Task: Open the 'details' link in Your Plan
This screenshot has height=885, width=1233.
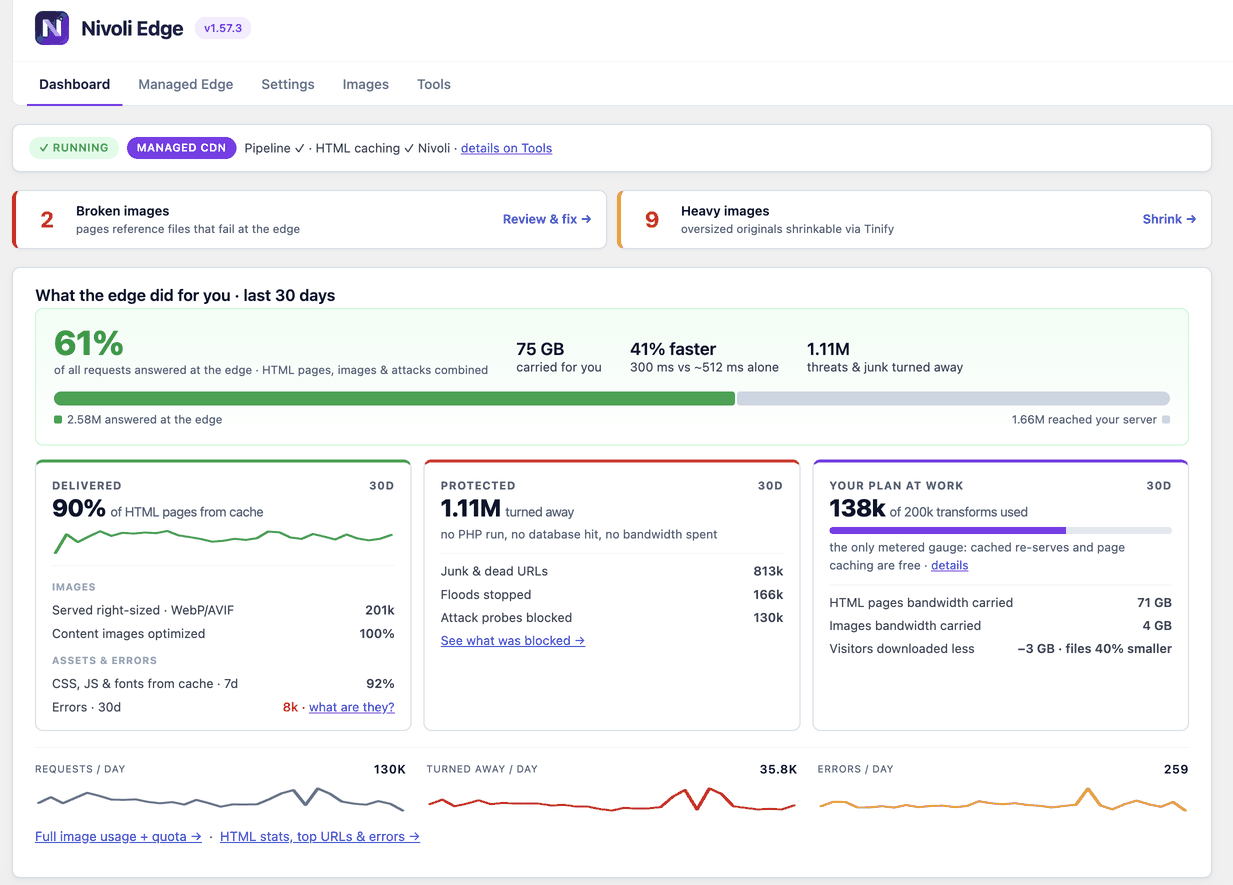Action: pos(950,565)
